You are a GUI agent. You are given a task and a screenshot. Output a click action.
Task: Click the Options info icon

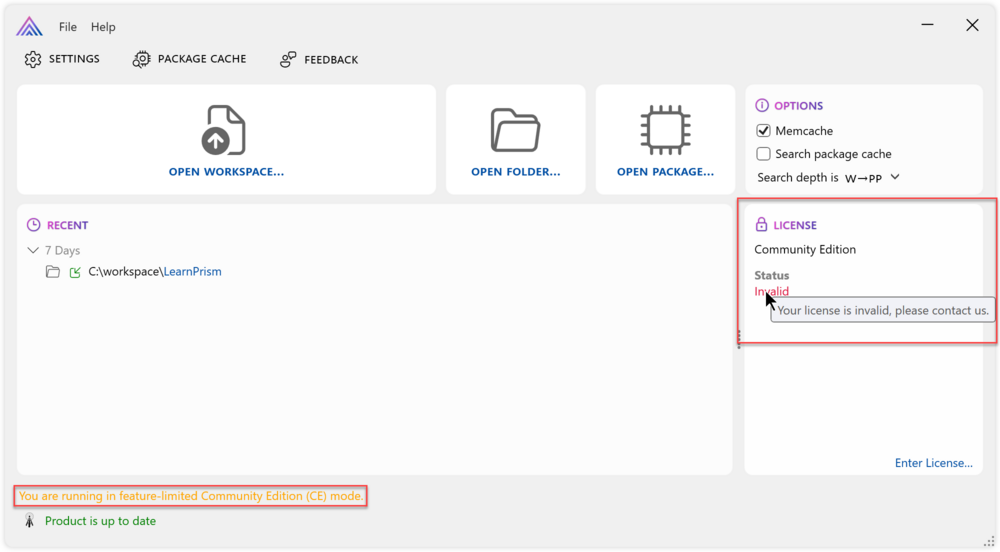(x=761, y=105)
